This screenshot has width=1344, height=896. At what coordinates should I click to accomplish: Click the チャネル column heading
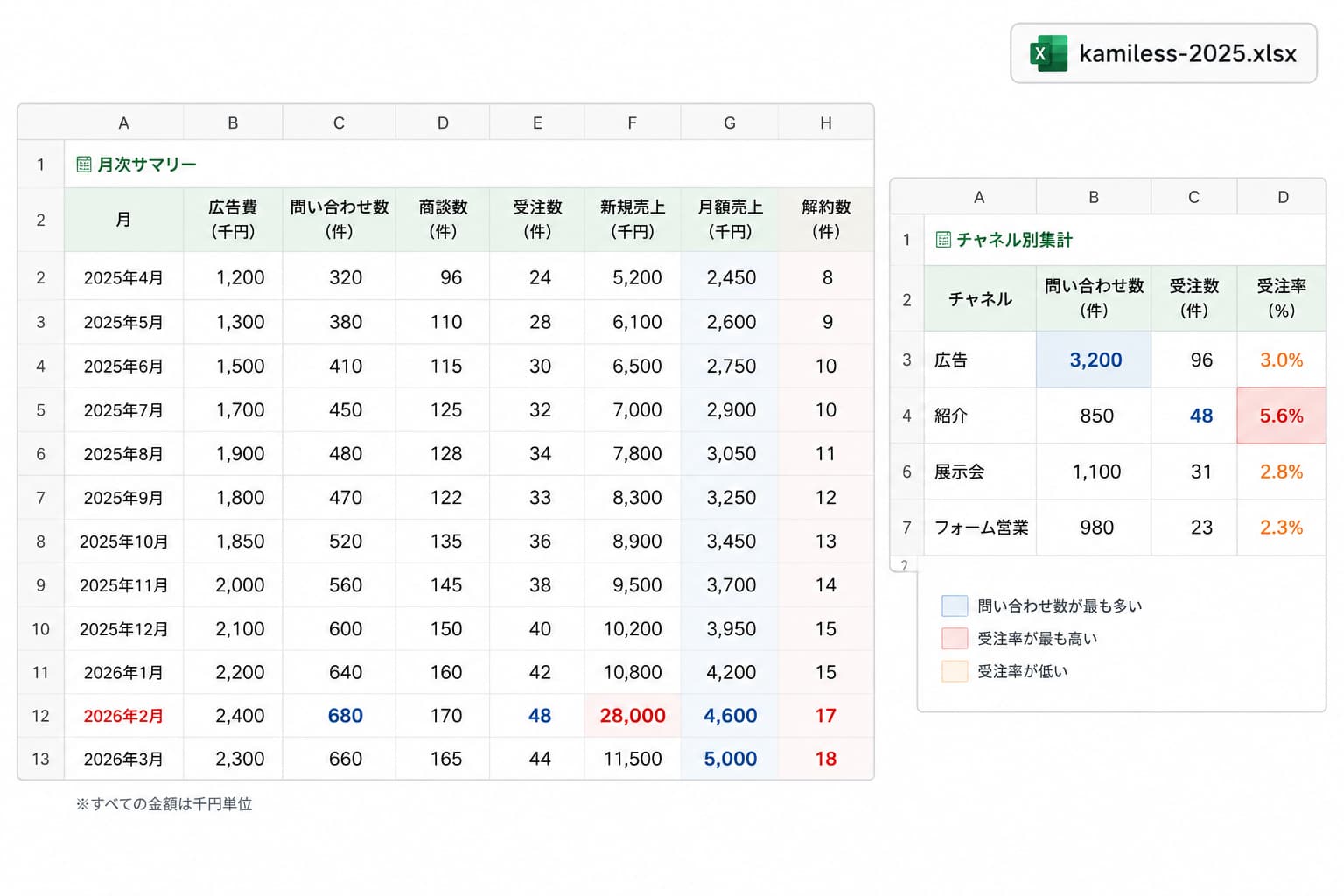coord(981,298)
